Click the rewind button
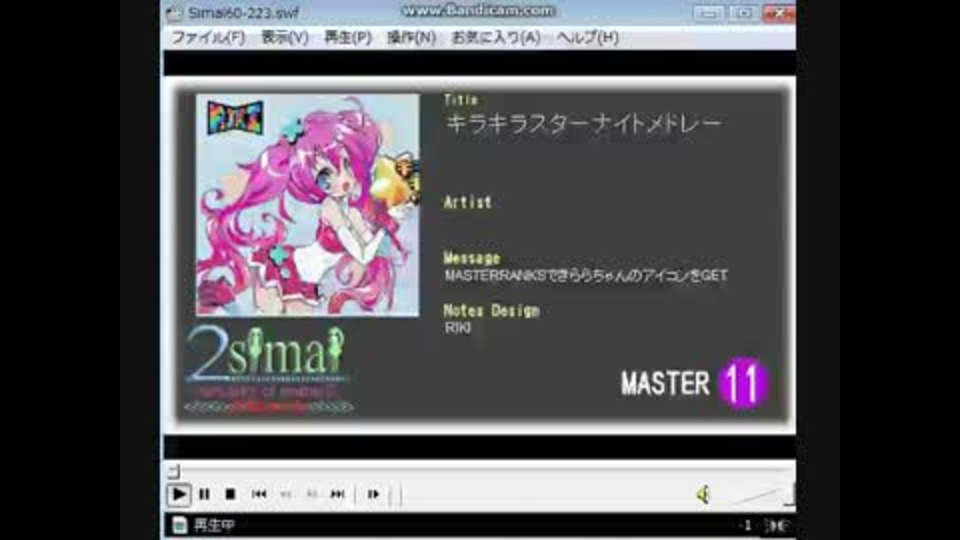Viewport: 960px width, 540px height. tap(286, 494)
